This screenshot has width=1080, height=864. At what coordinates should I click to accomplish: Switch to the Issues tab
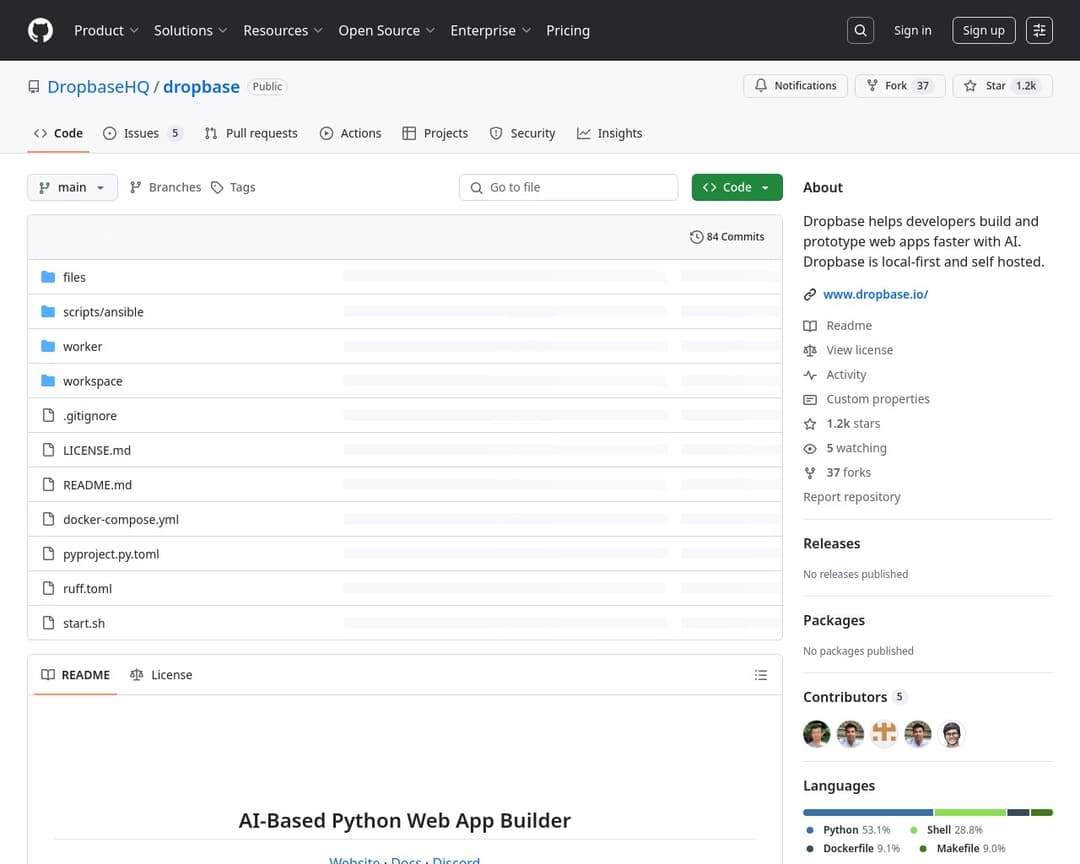click(x=143, y=133)
